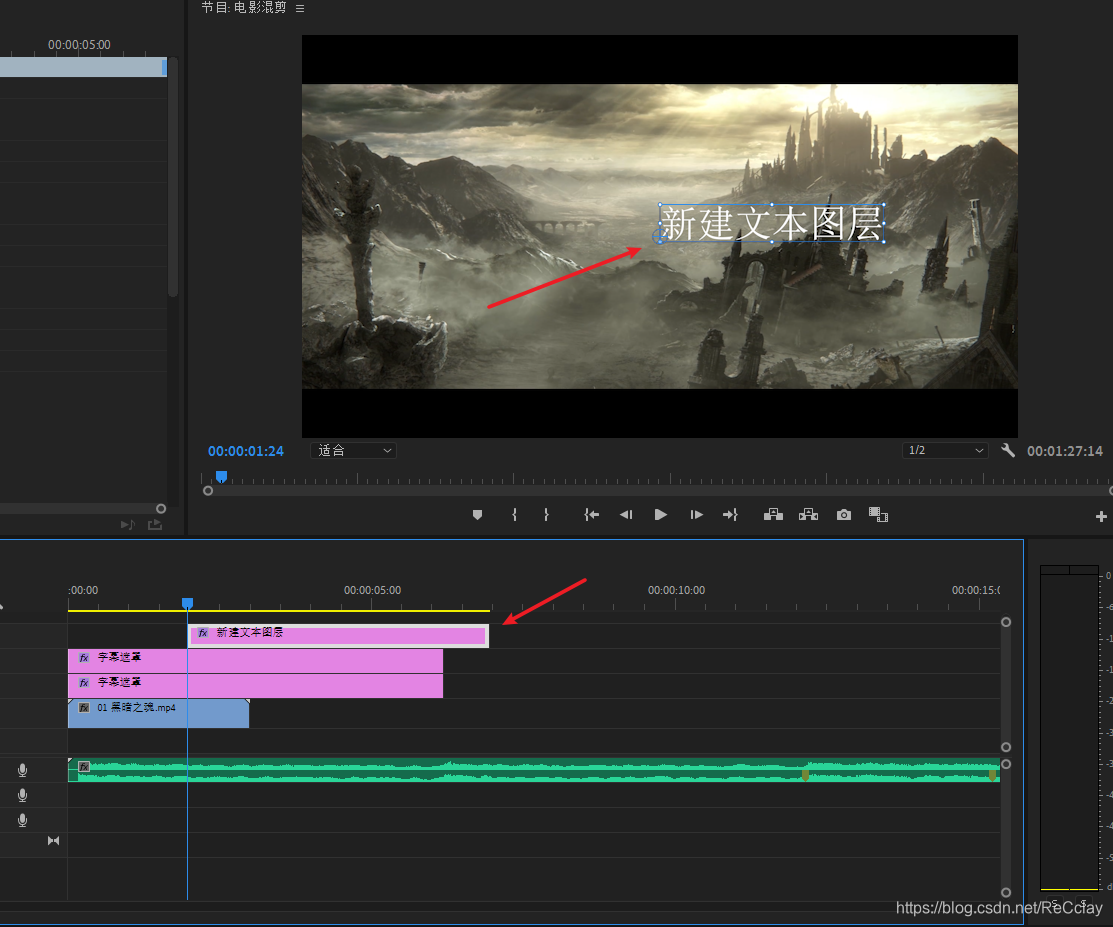The height and width of the screenshot is (927, 1113).
Task: Click the bowtie icon below the mic icons
Action: coord(53,841)
